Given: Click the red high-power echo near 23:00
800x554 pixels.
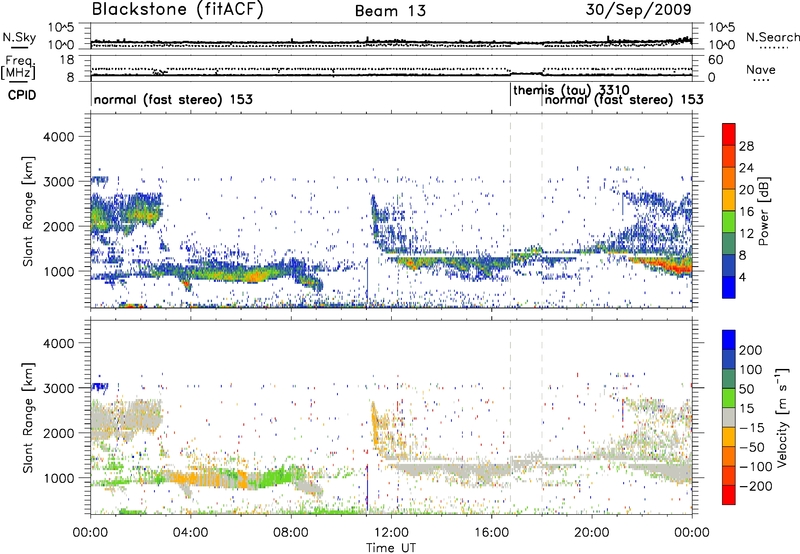Looking at the screenshot, I should [x=673, y=266].
